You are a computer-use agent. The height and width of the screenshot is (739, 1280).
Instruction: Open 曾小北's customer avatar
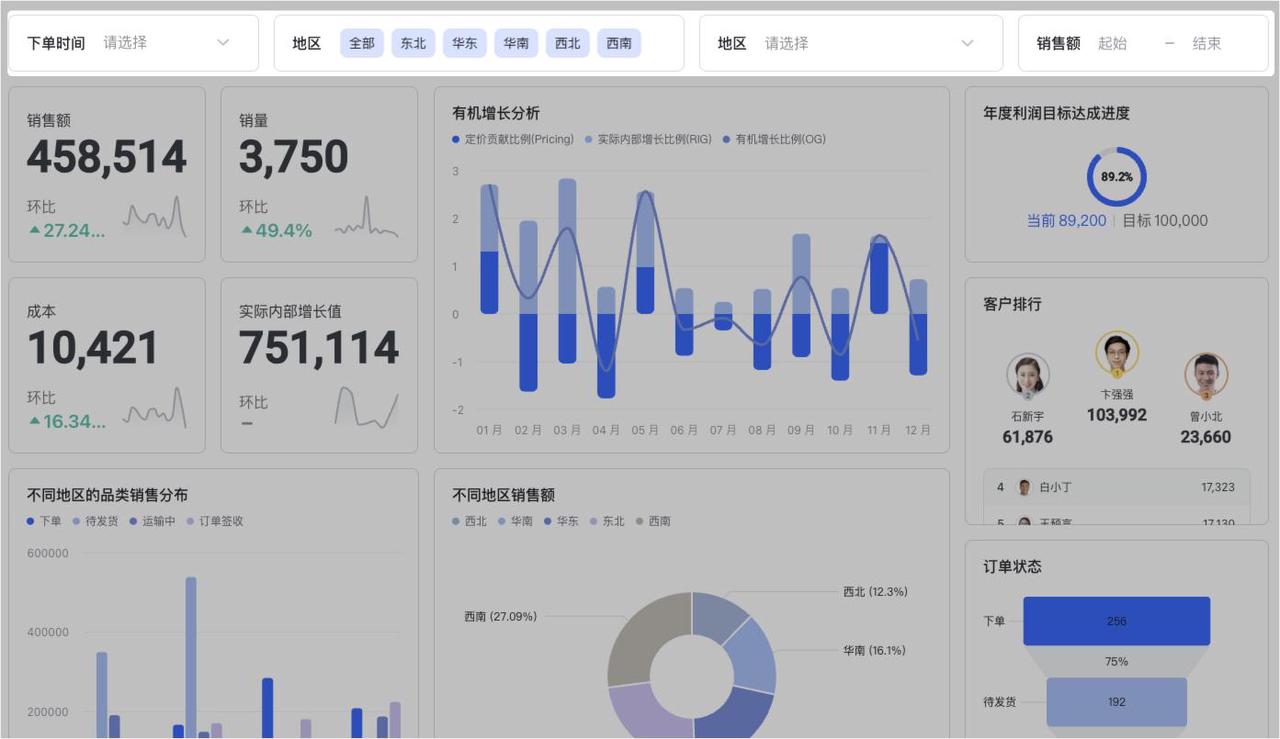[x=1206, y=376]
